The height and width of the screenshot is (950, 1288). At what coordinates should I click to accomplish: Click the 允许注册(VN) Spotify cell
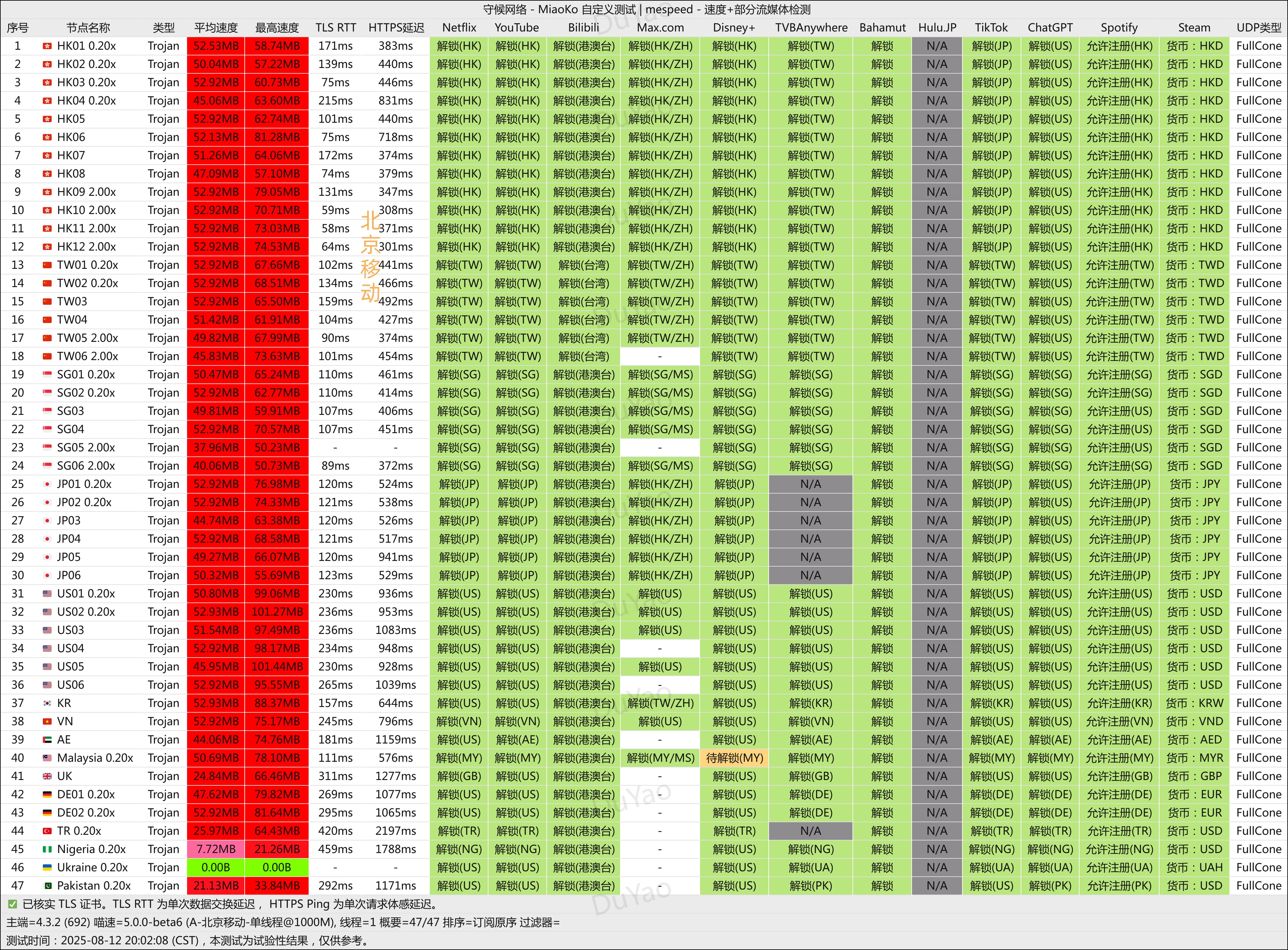coord(1120,722)
